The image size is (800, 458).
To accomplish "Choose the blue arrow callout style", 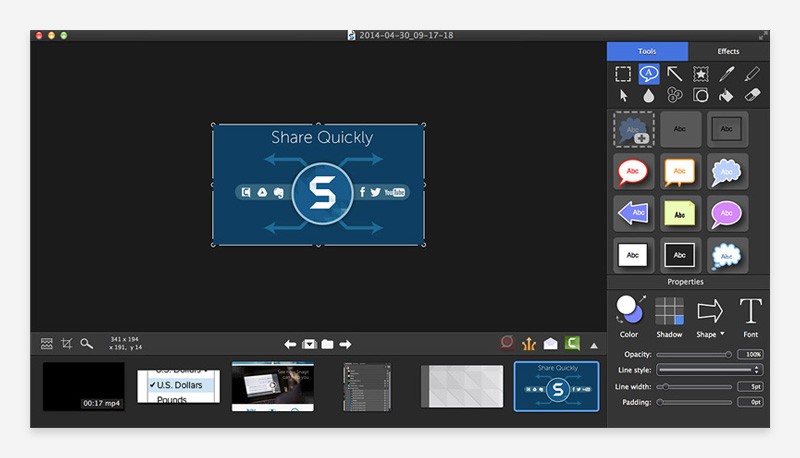I will click(x=633, y=213).
